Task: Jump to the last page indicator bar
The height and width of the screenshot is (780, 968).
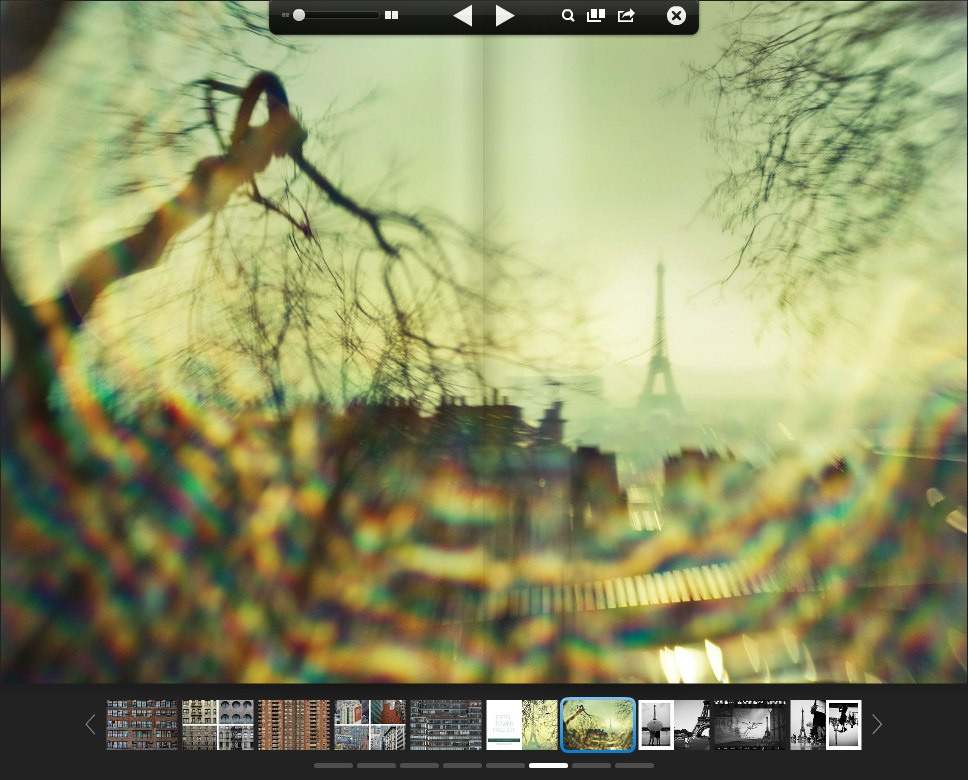Action: [x=634, y=766]
